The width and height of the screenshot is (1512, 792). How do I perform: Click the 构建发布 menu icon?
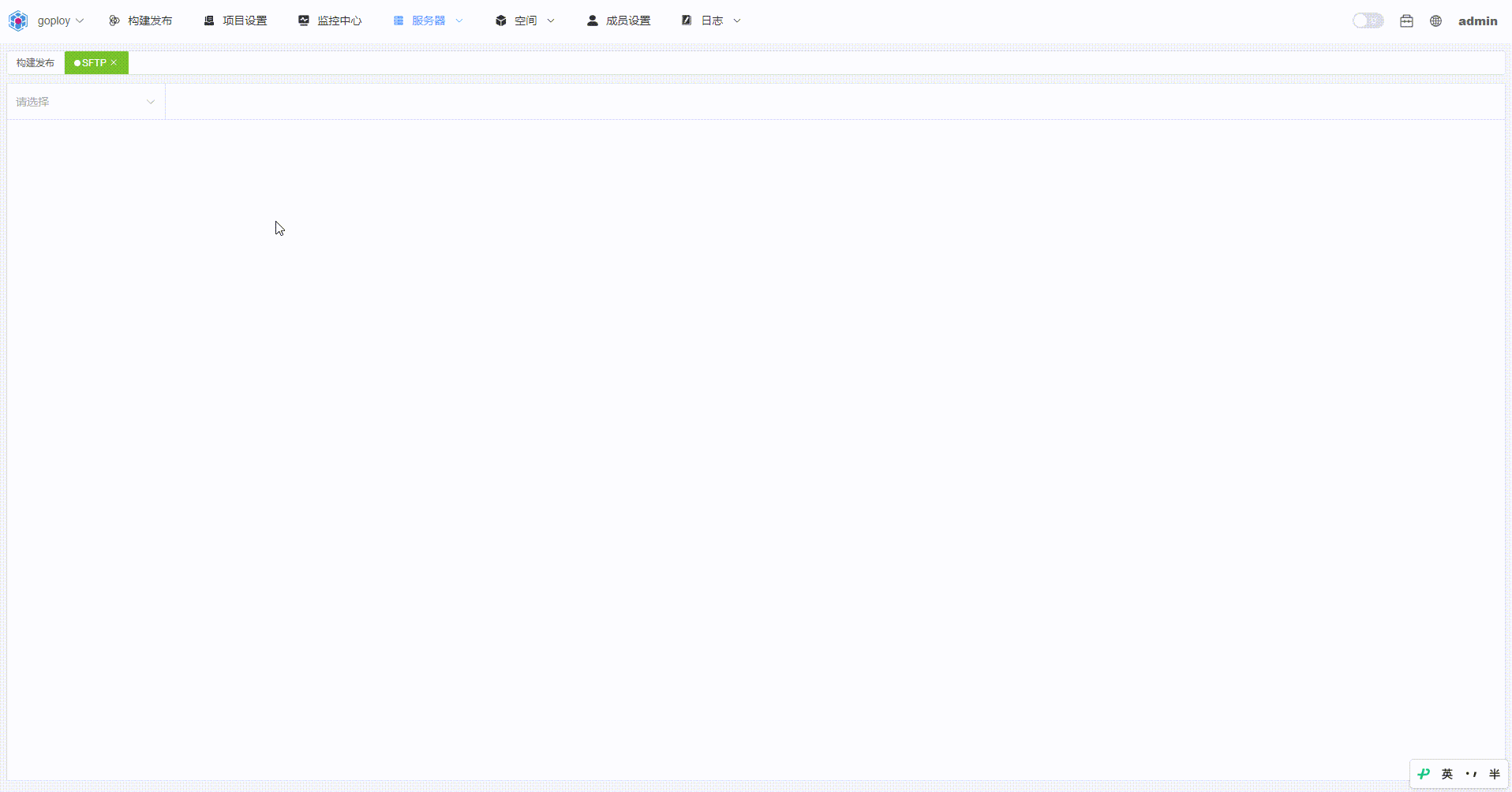click(x=114, y=21)
